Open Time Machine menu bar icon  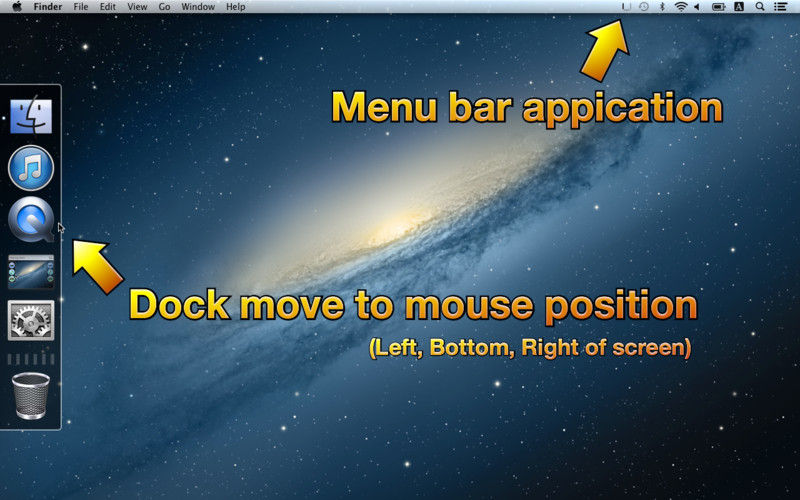pos(644,7)
